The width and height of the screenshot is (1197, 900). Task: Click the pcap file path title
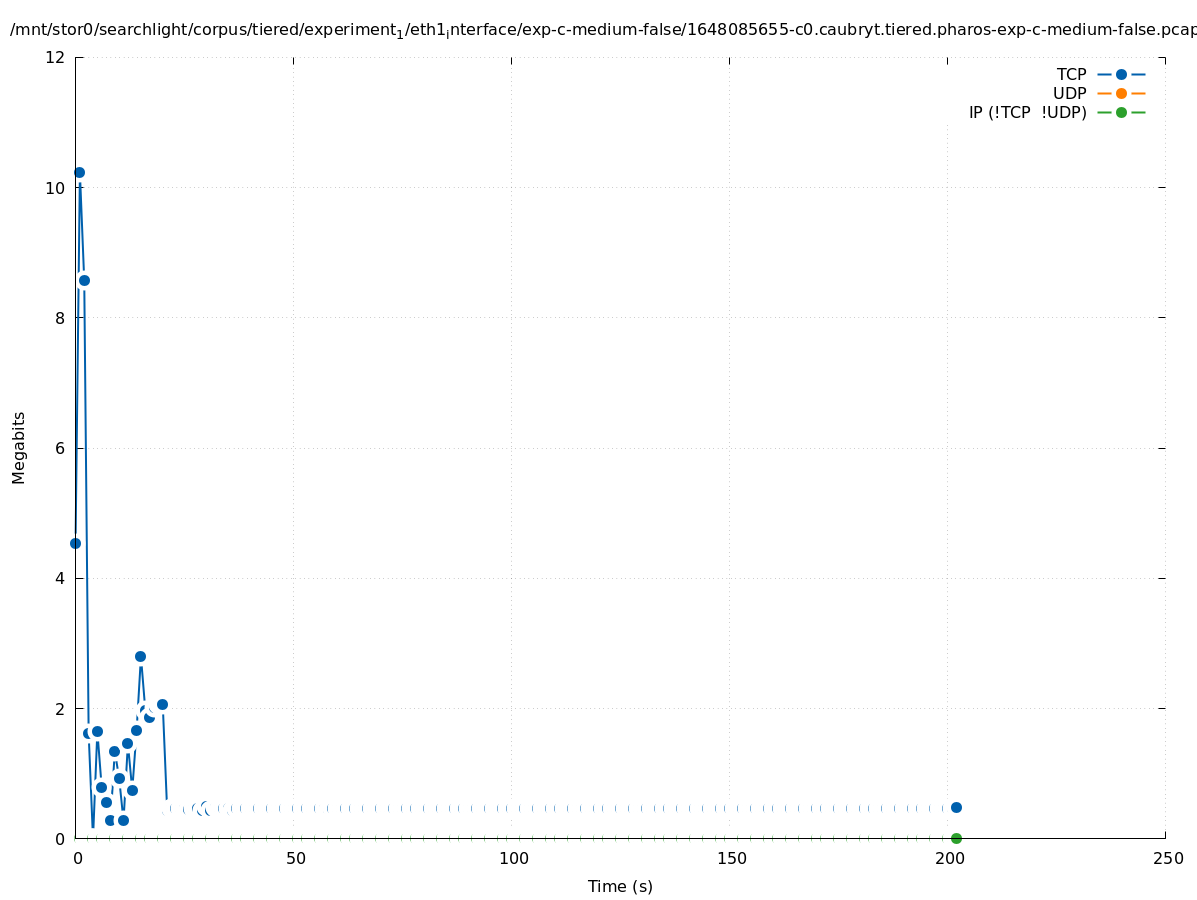[602, 30]
